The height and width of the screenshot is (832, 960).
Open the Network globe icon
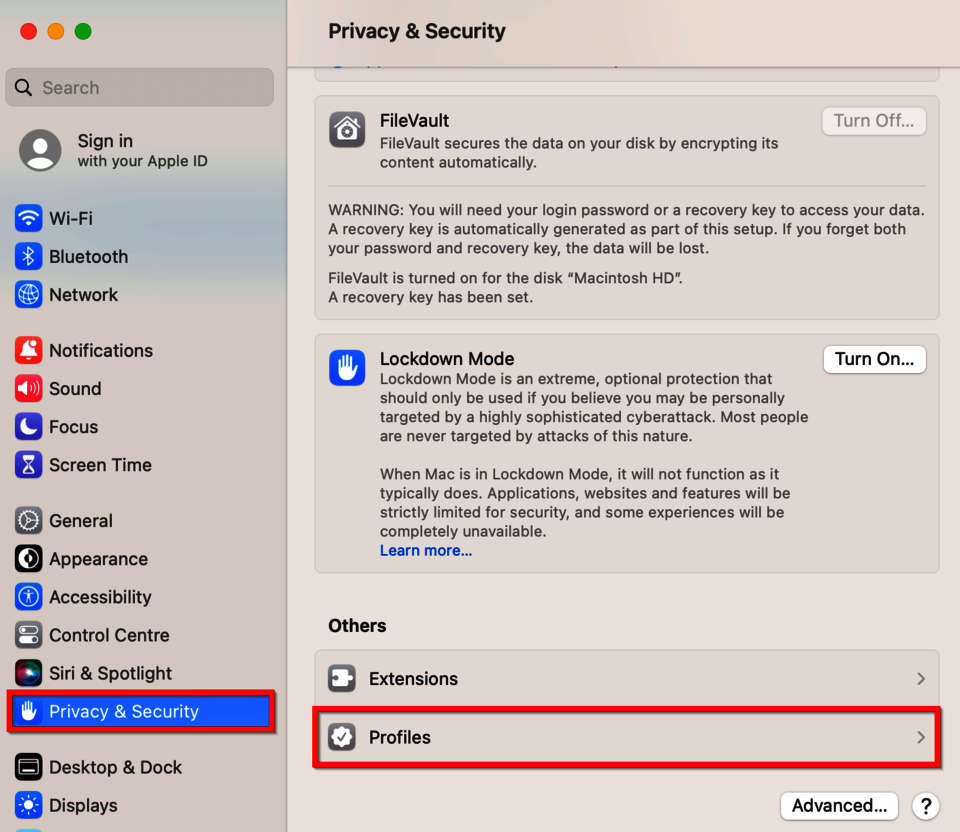point(28,294)
